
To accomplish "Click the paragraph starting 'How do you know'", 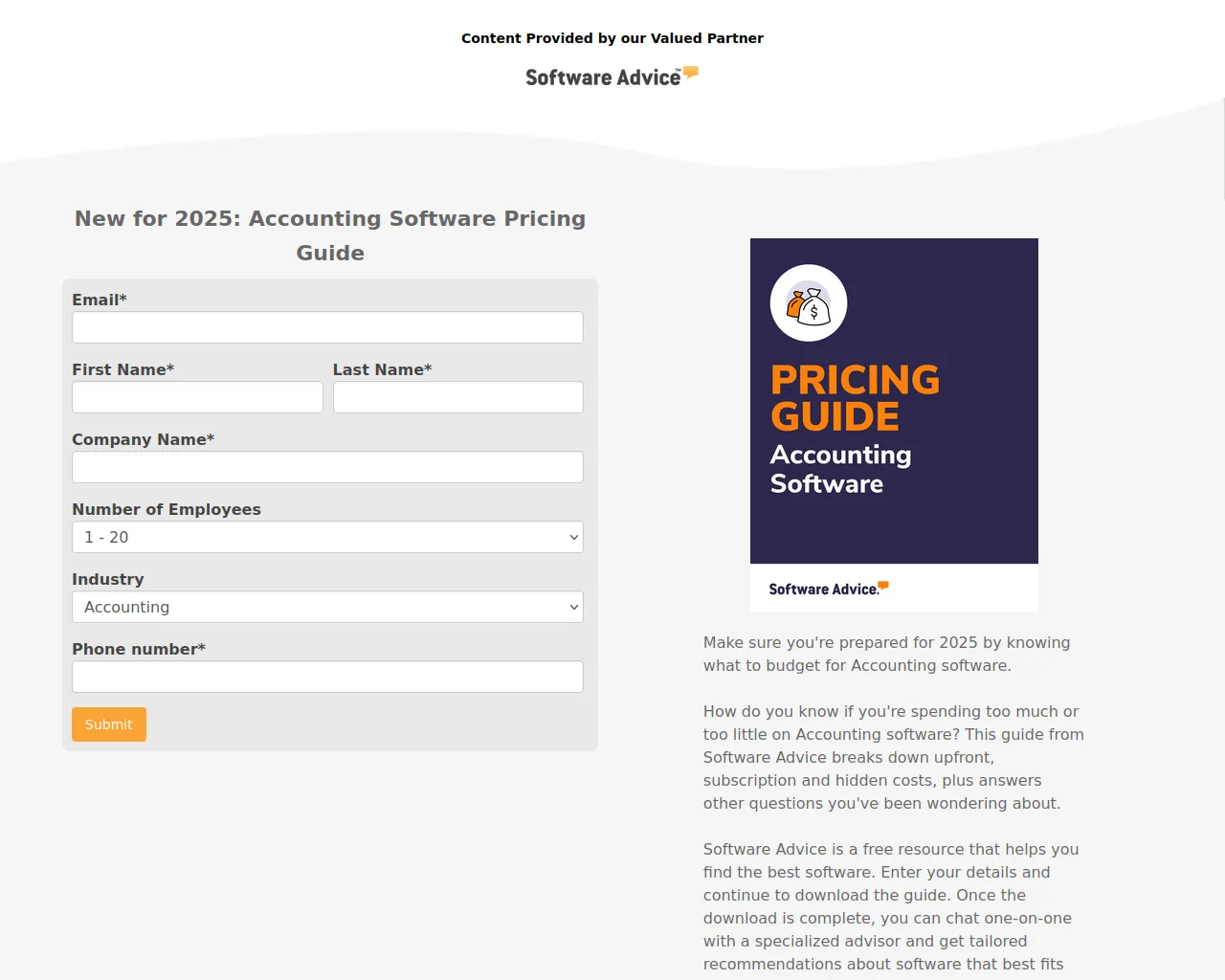I will tap(894, 757).
